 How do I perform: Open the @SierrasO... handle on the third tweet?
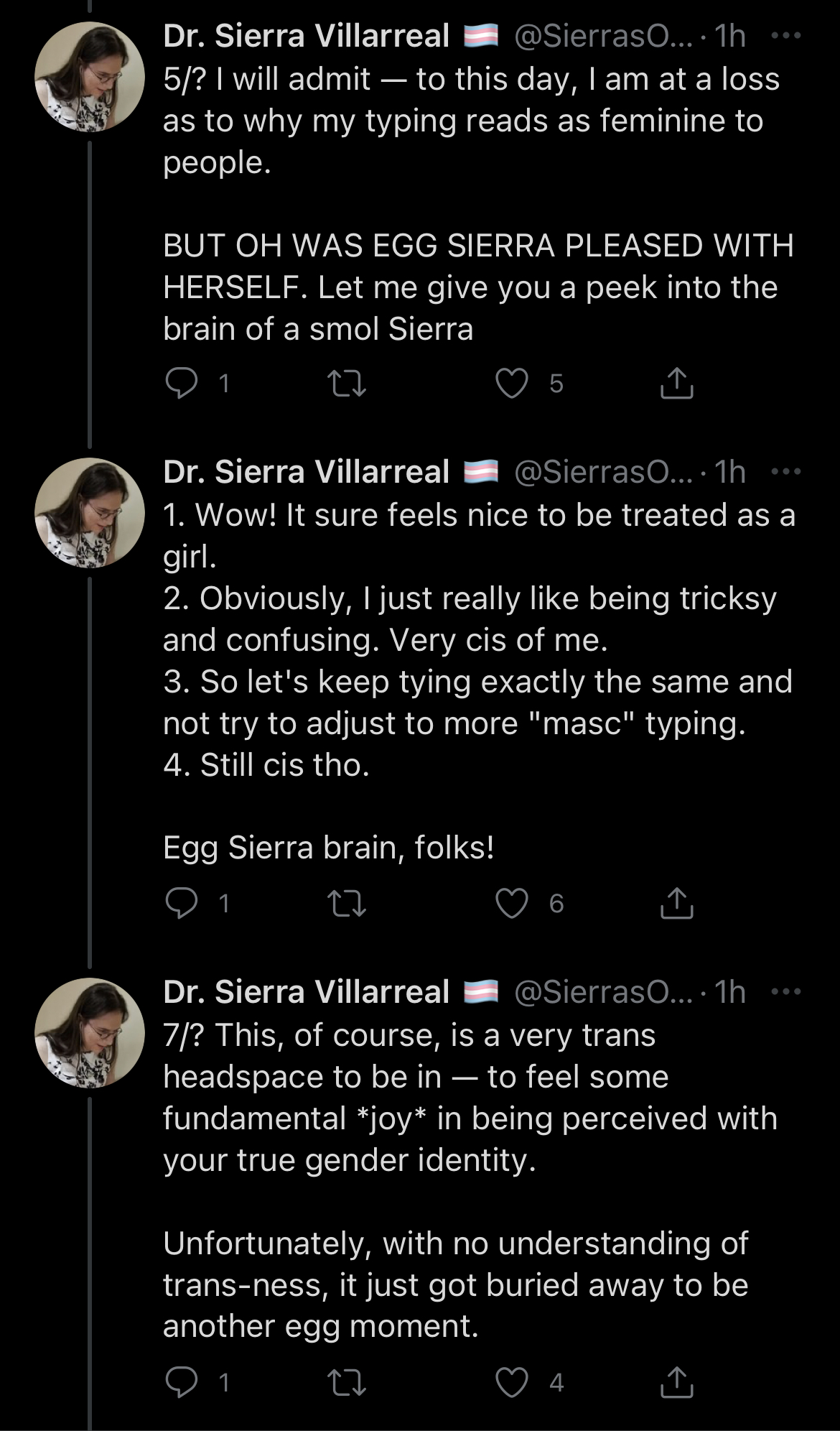(603, 992)
